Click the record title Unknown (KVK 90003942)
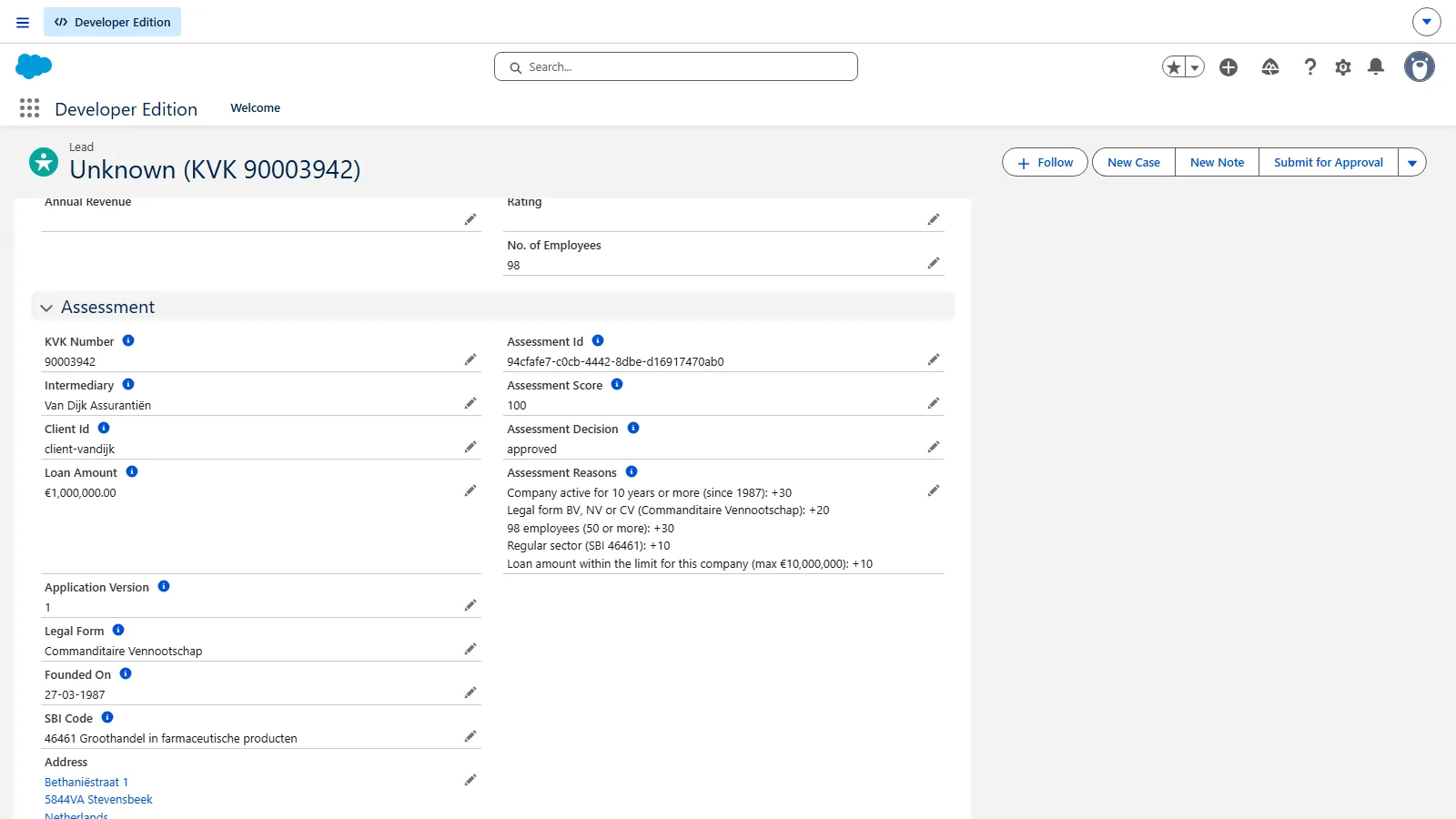This screenshot has width=1456, height=819. (x=215, y=170)
